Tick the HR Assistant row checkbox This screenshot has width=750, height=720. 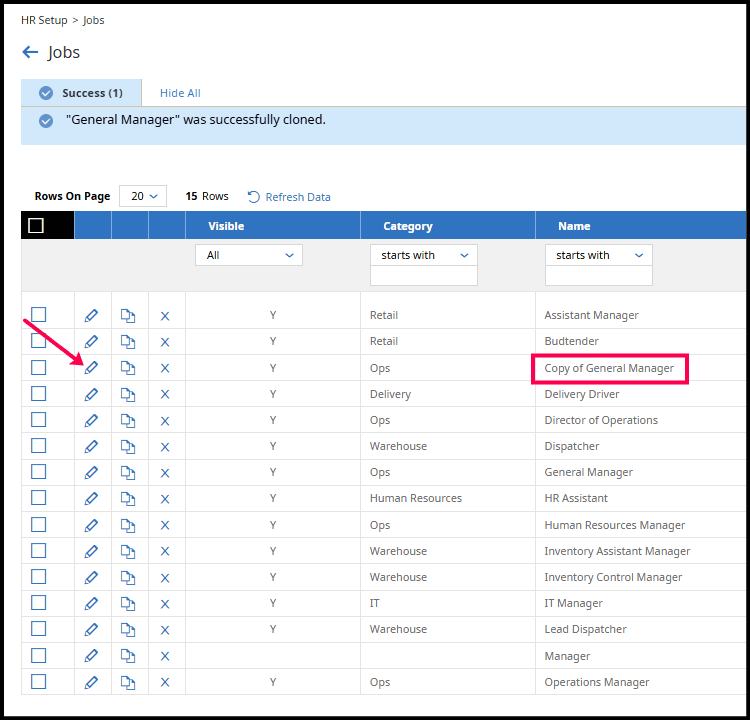(x=38, y=498)
